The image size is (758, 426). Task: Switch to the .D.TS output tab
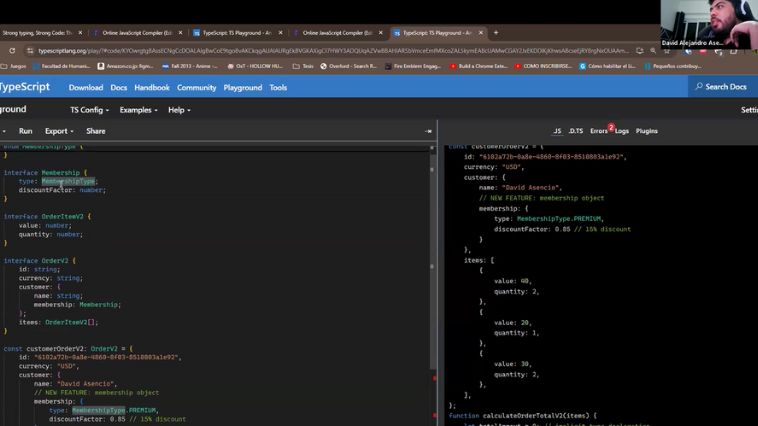click(x=576, y=131)
